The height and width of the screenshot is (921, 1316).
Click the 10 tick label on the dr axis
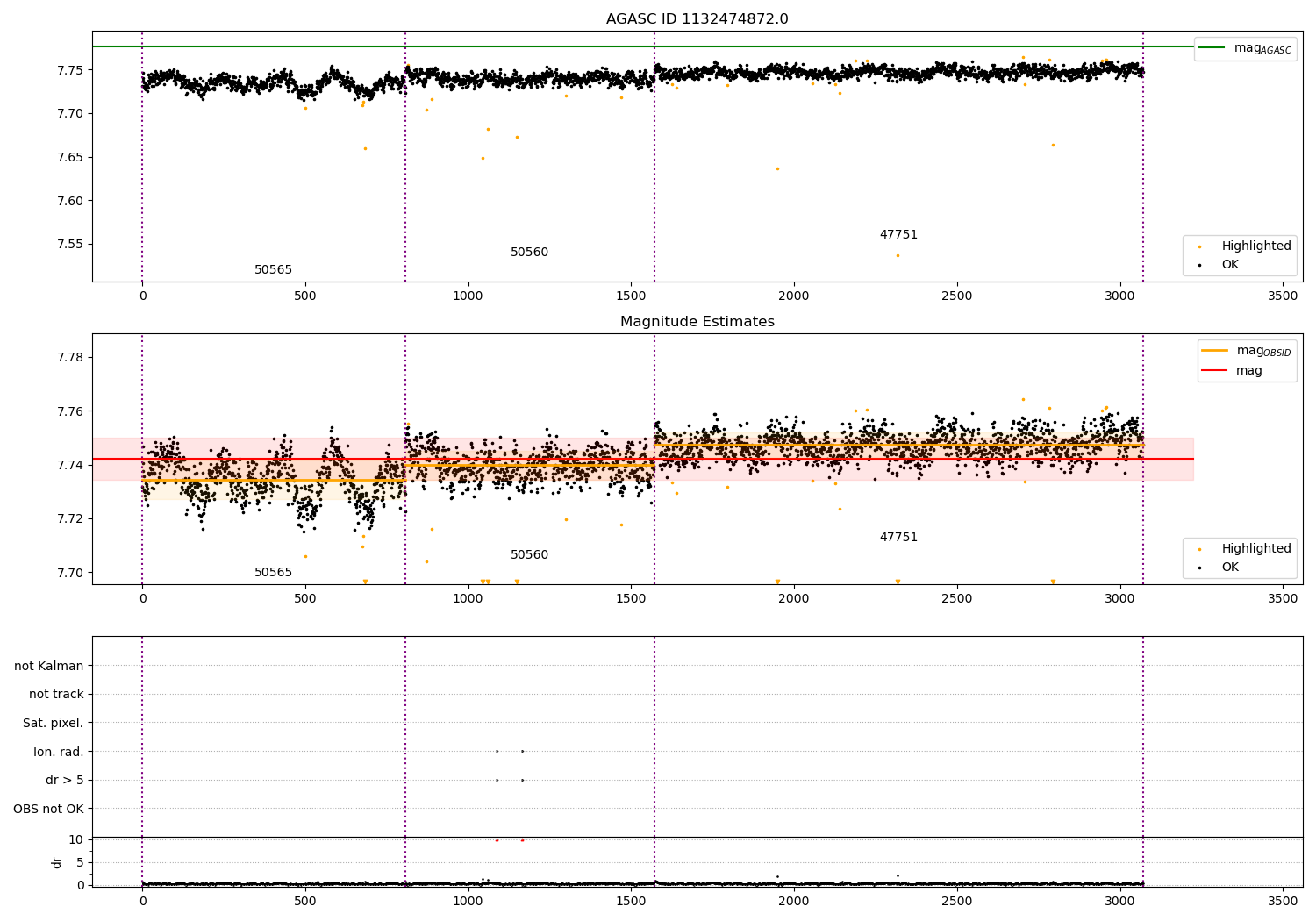pos(76,840)
